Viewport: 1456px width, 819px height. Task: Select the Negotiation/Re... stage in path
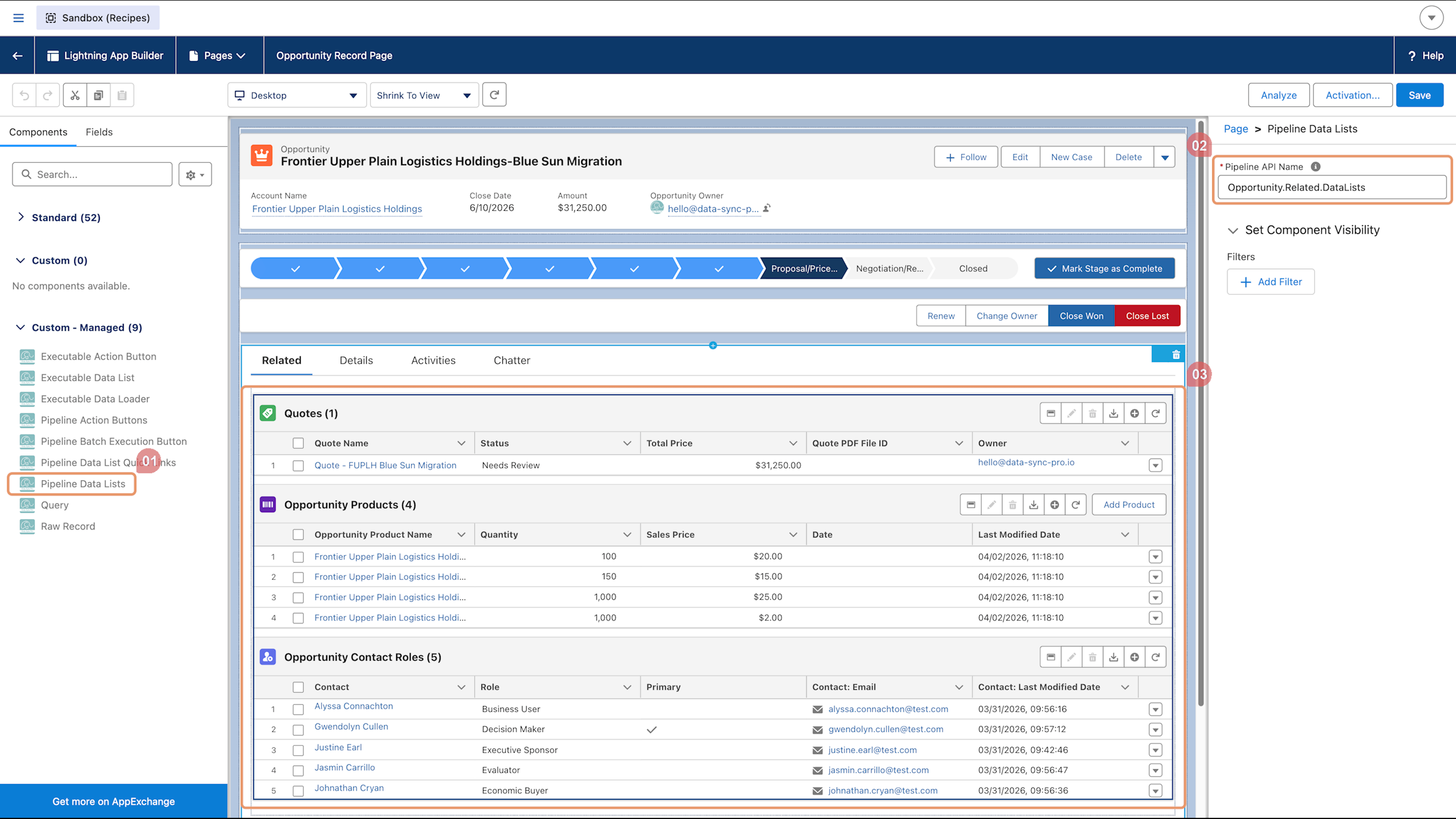tap(889, 268)
